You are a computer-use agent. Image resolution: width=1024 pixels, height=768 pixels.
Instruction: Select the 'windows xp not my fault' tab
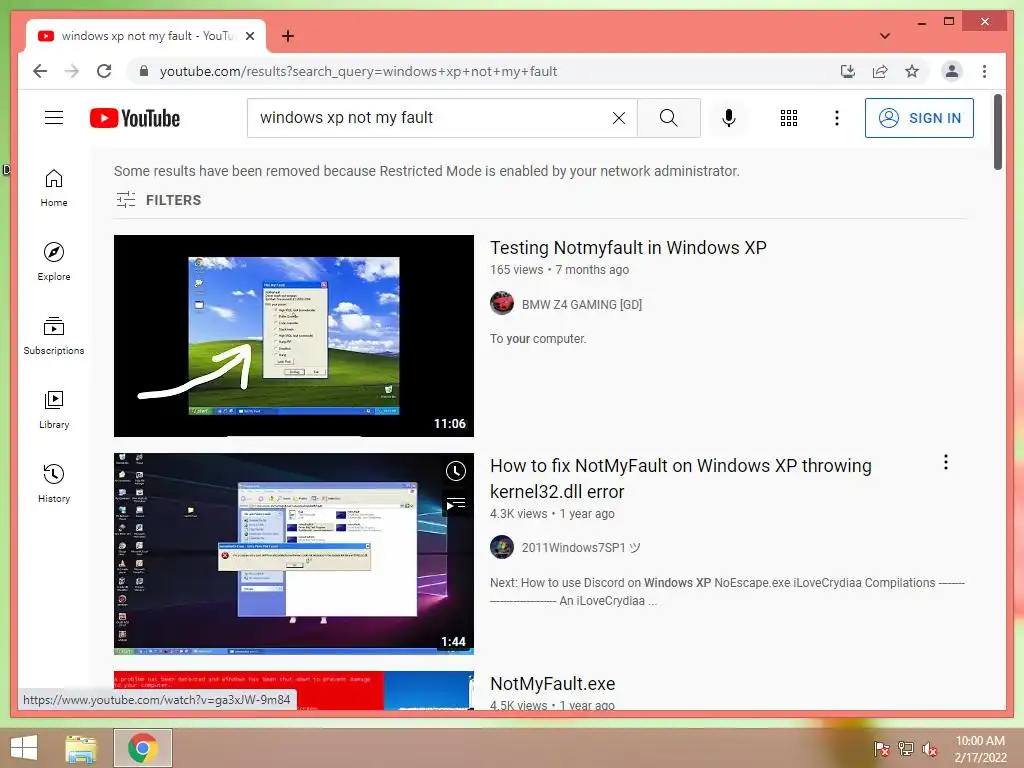click(x=146, y=36)
